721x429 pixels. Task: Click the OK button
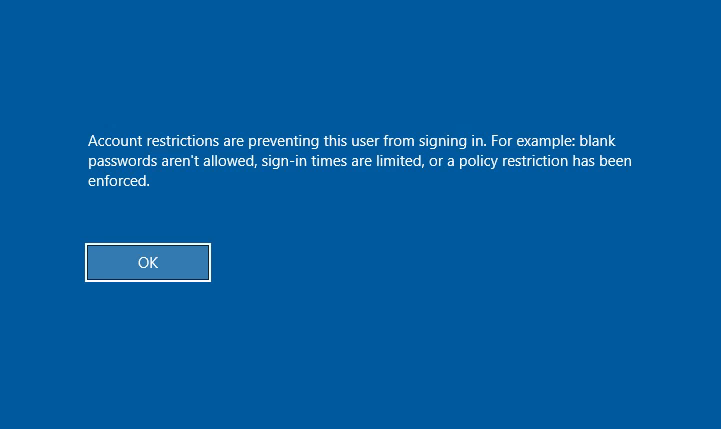(x=148, y=263)
